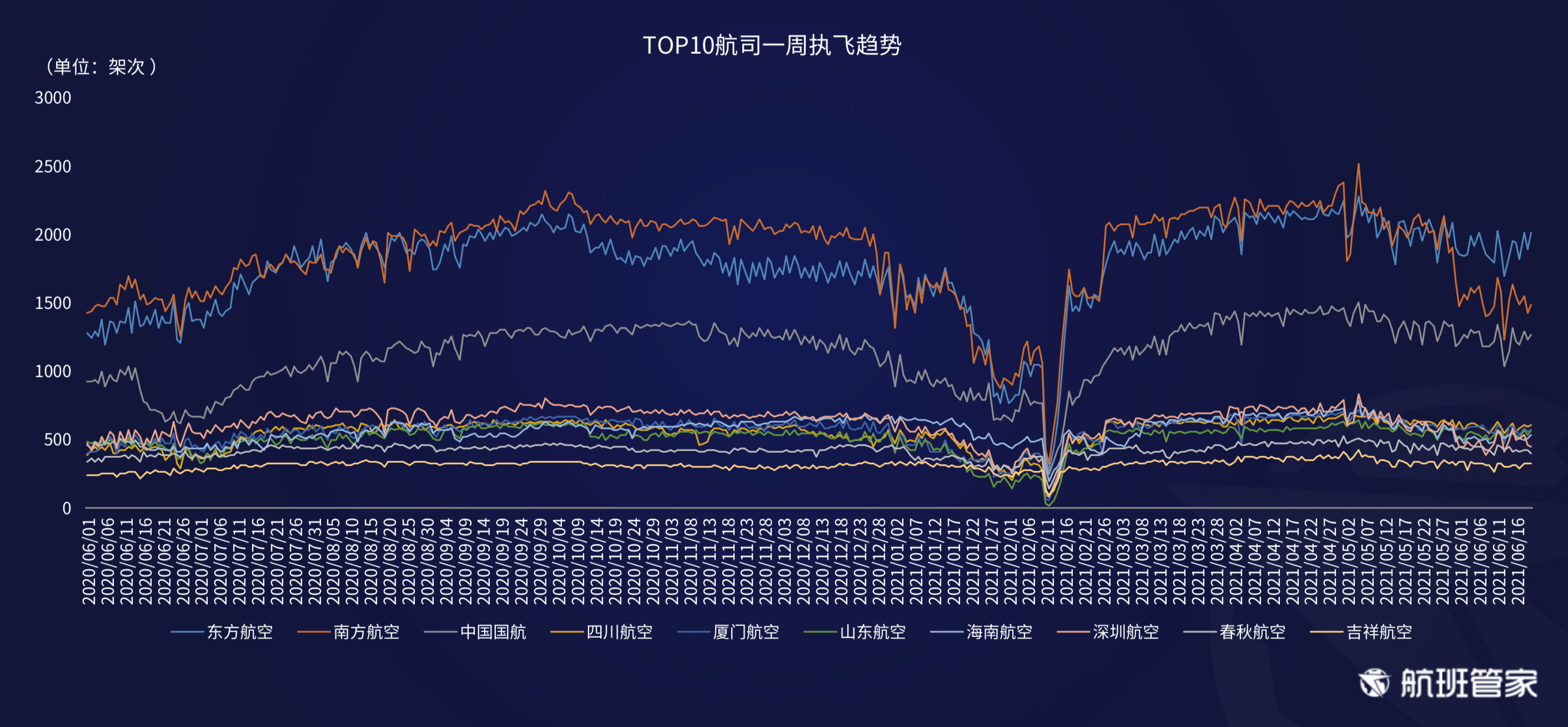
Task: Click the 3000 y-axis value
Action: tap(53, 98)
